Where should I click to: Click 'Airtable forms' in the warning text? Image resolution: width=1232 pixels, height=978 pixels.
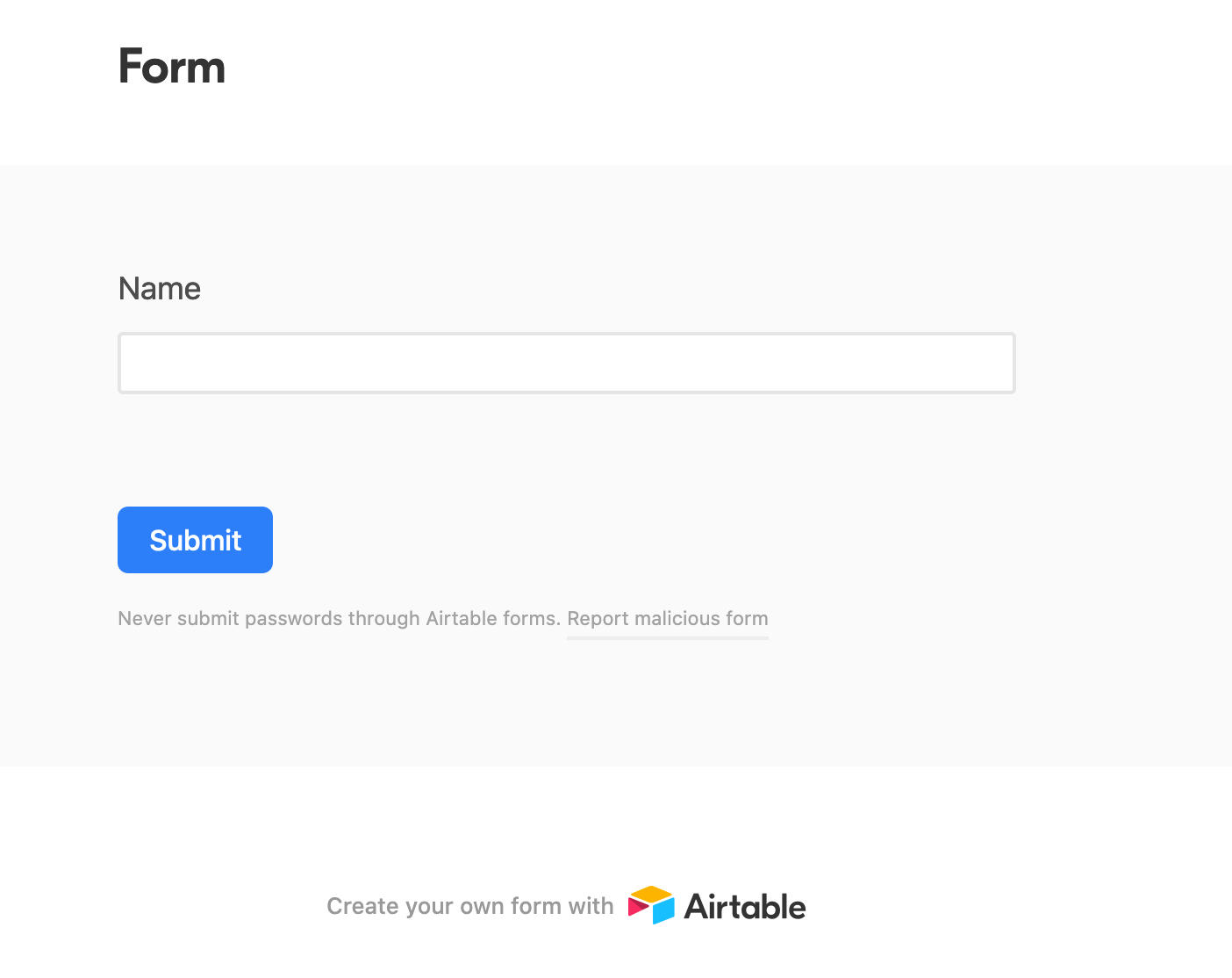492,619
